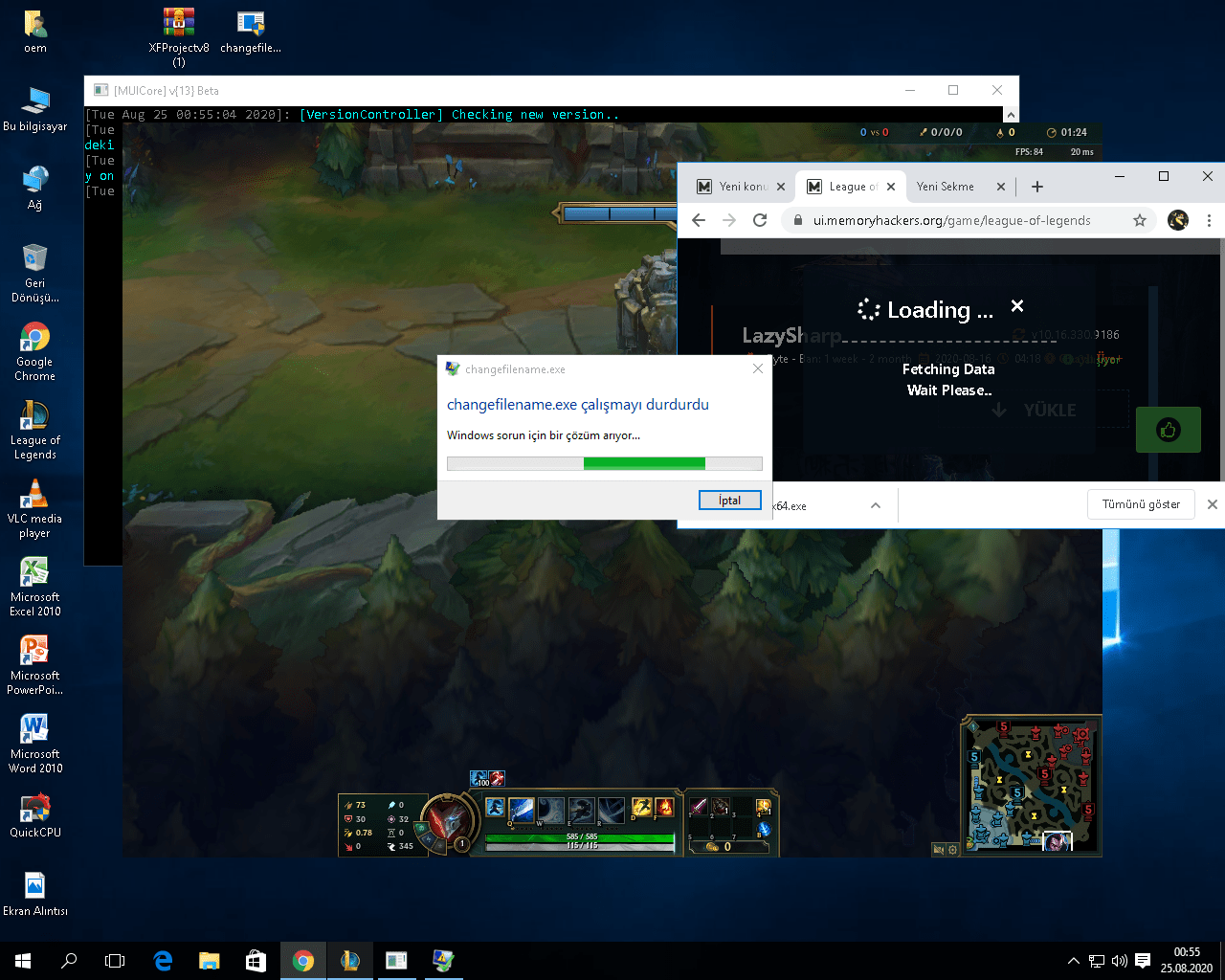Select the changefile desktop icon
This screenshot has height=980, width=1225.
pos(251,32)
